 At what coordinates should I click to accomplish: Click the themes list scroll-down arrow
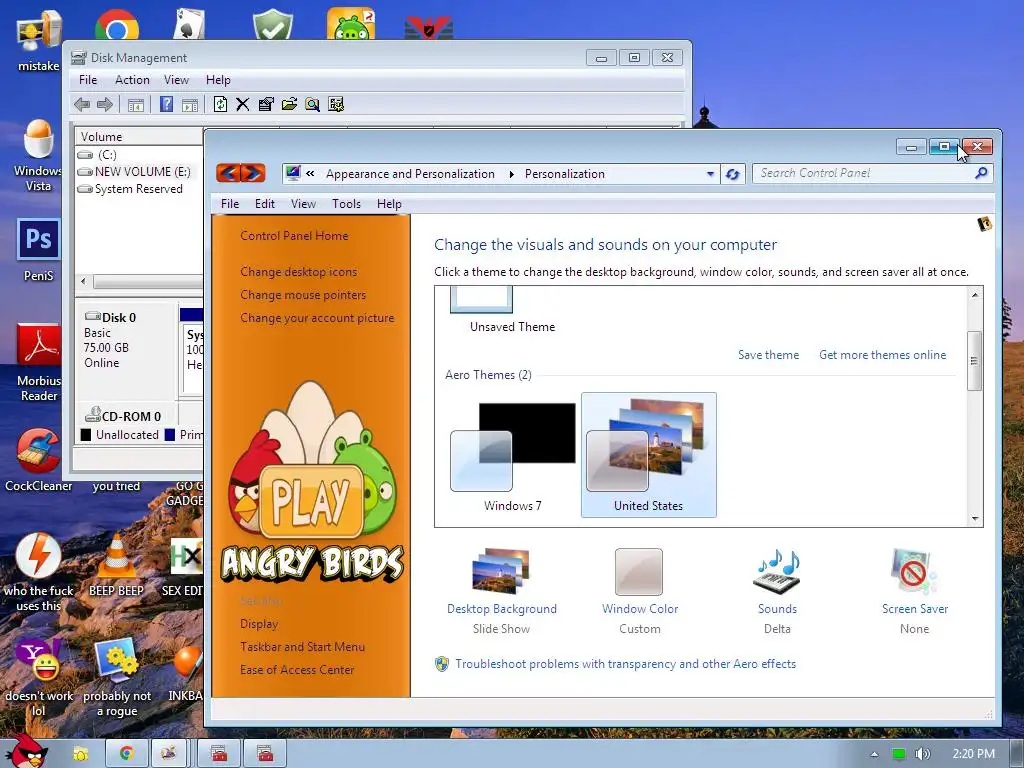974,519
